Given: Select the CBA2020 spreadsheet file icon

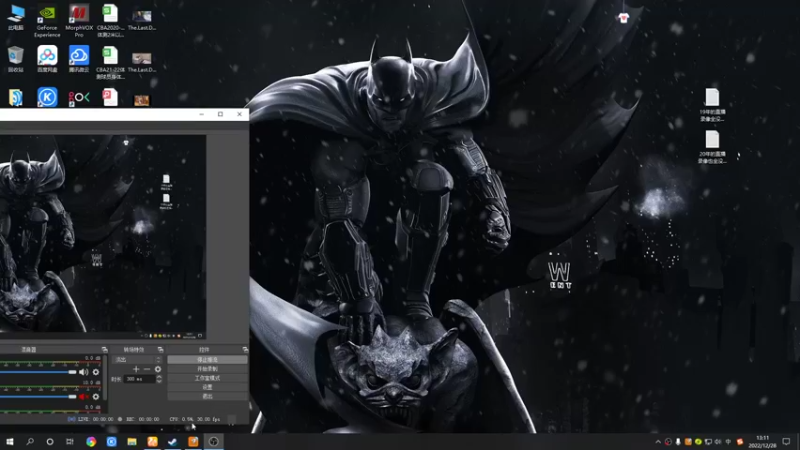Looking at the screenshot, I should 110,20.
